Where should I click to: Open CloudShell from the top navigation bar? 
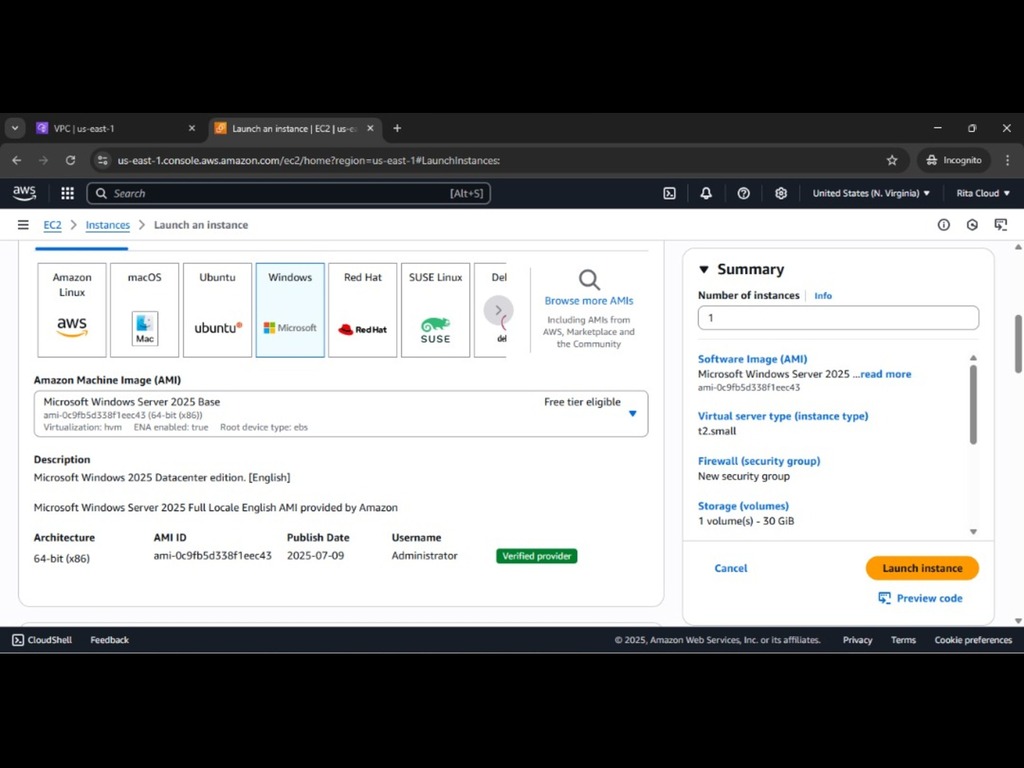pos(669,193)
